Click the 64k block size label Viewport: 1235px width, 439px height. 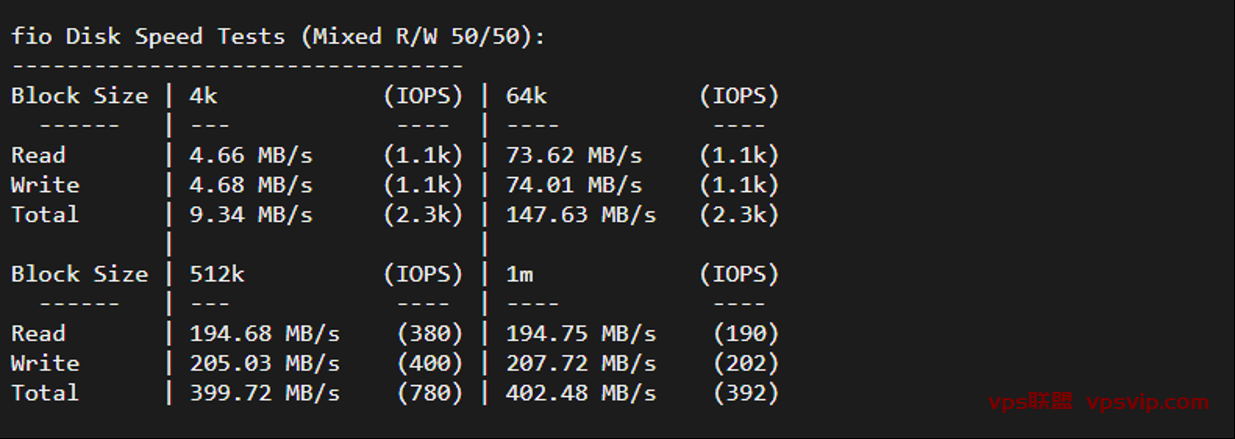click(526, 96)
